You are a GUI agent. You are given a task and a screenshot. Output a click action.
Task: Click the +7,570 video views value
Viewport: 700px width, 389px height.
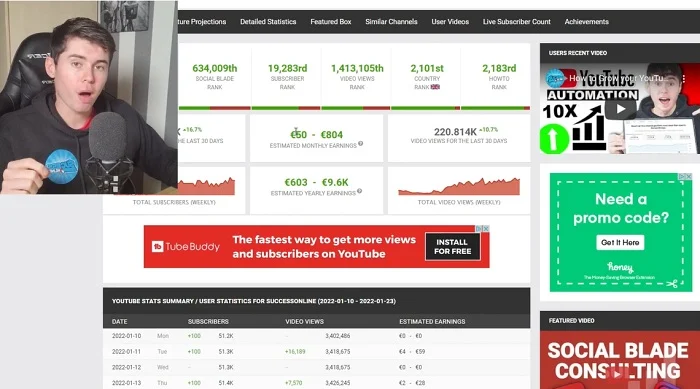[293, 383]
